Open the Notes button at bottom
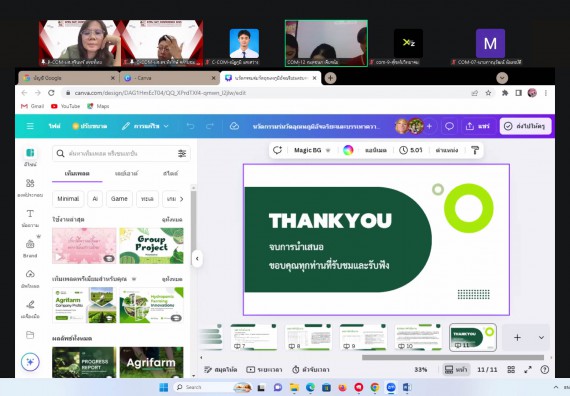 (x=221, y=370)
